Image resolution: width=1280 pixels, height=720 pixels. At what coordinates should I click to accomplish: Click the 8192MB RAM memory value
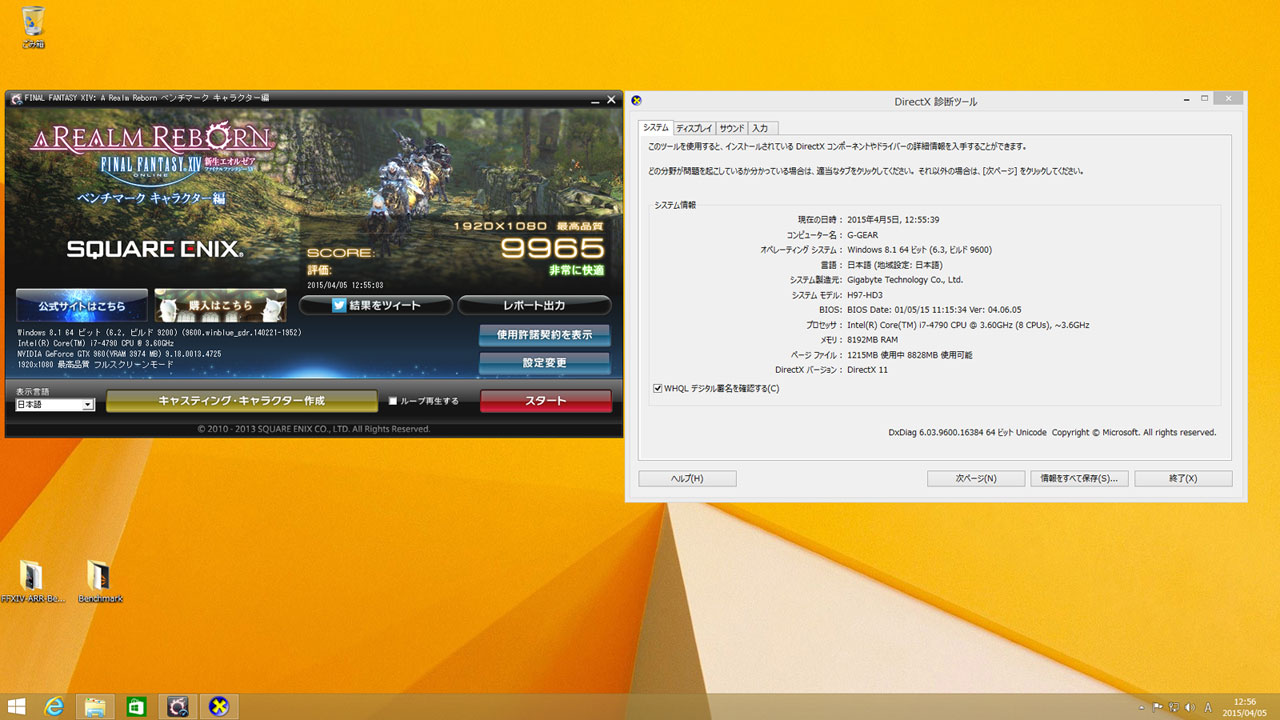coord(872,340)
